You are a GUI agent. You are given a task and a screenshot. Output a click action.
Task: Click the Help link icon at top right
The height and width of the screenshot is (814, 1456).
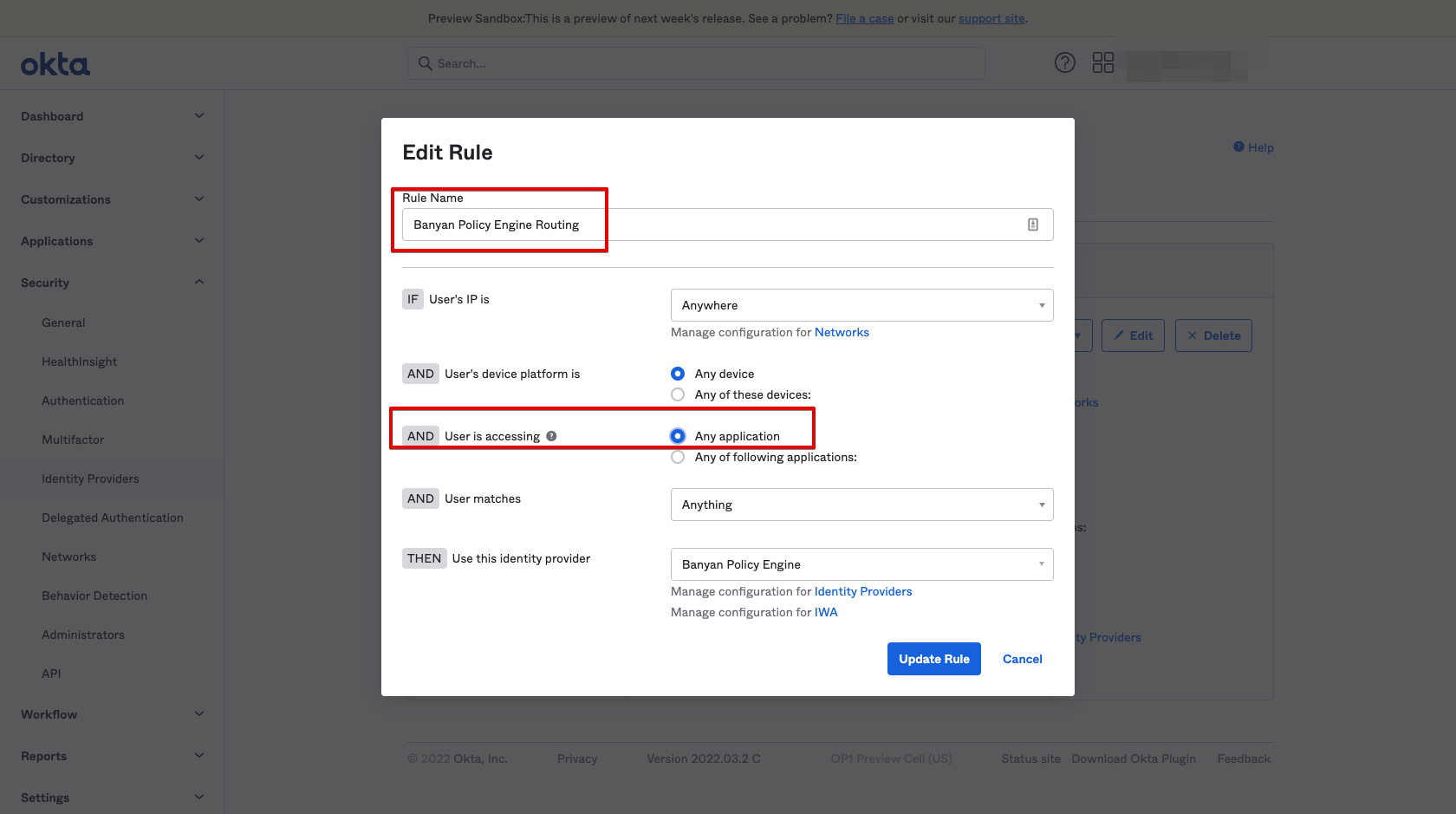pos(1239,147)
